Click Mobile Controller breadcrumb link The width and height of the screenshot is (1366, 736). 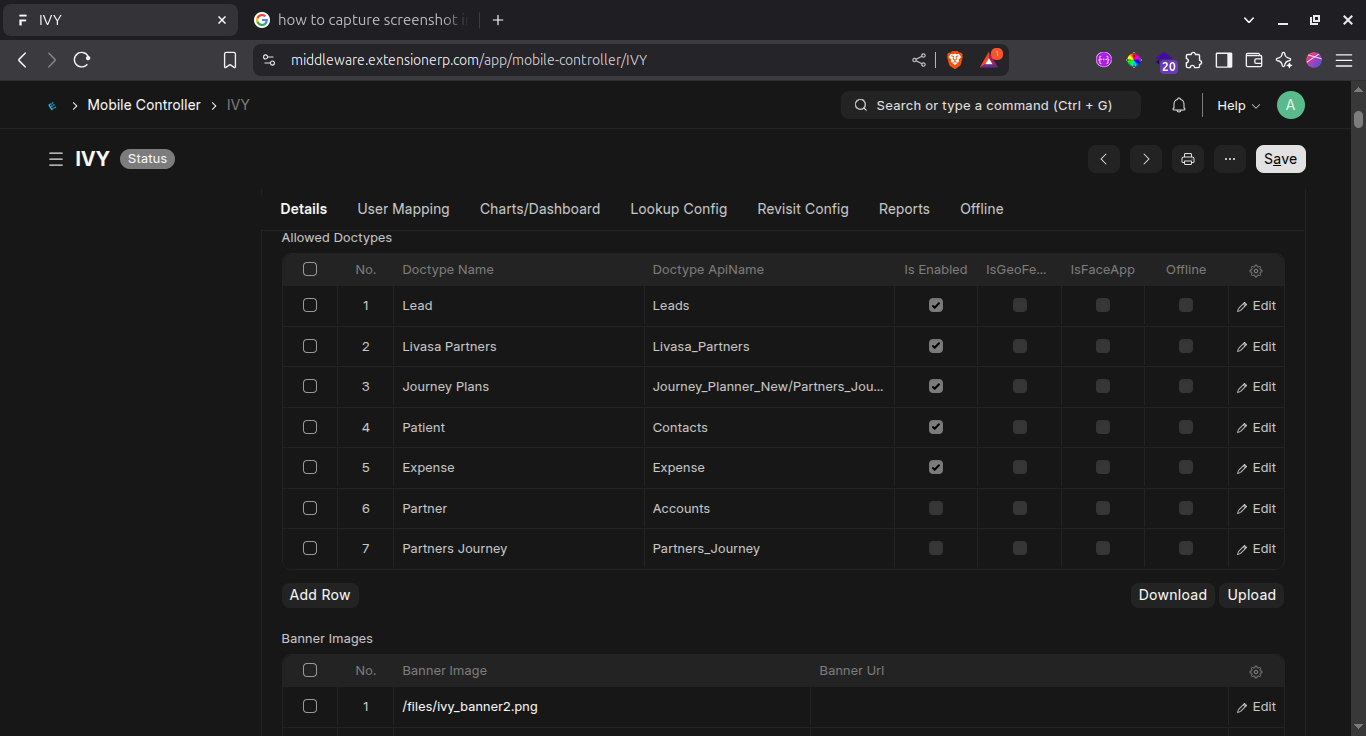coord(144,105)
